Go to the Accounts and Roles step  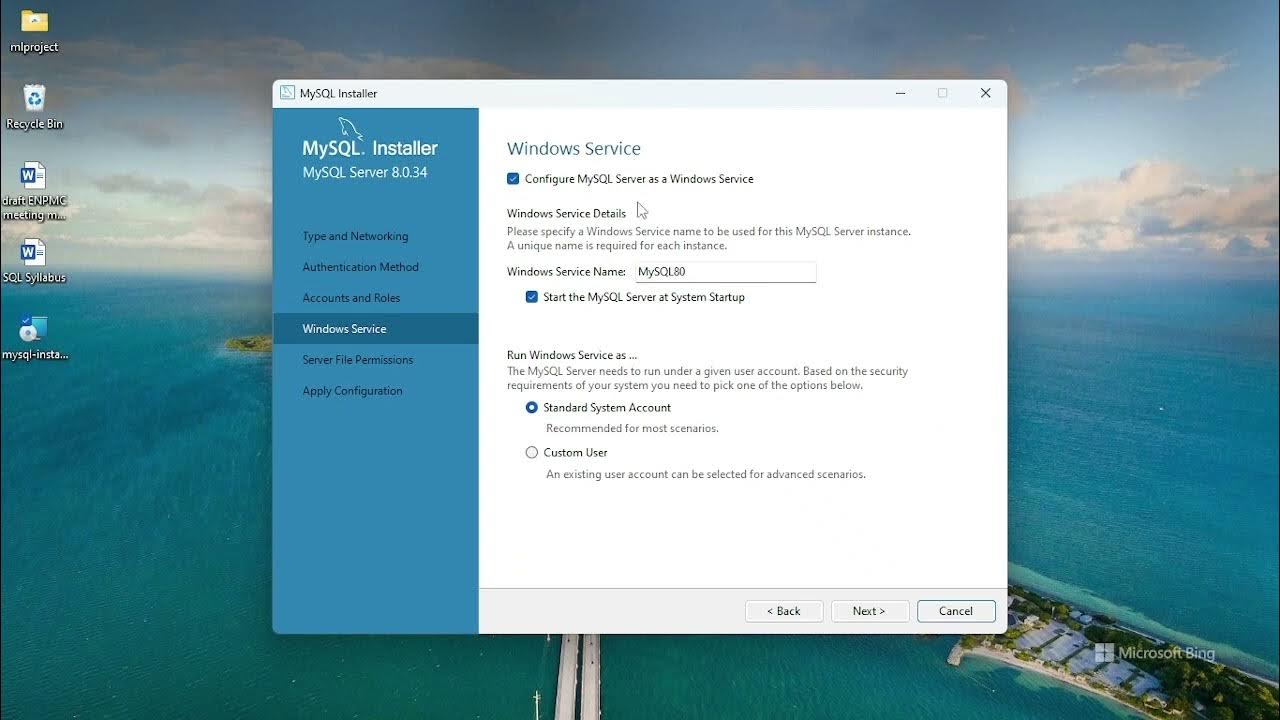351,298
